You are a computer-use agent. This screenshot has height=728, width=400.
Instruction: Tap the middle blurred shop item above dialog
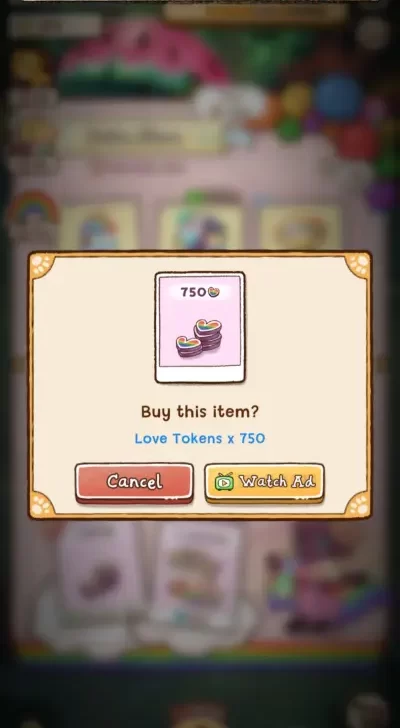[200, 227]
